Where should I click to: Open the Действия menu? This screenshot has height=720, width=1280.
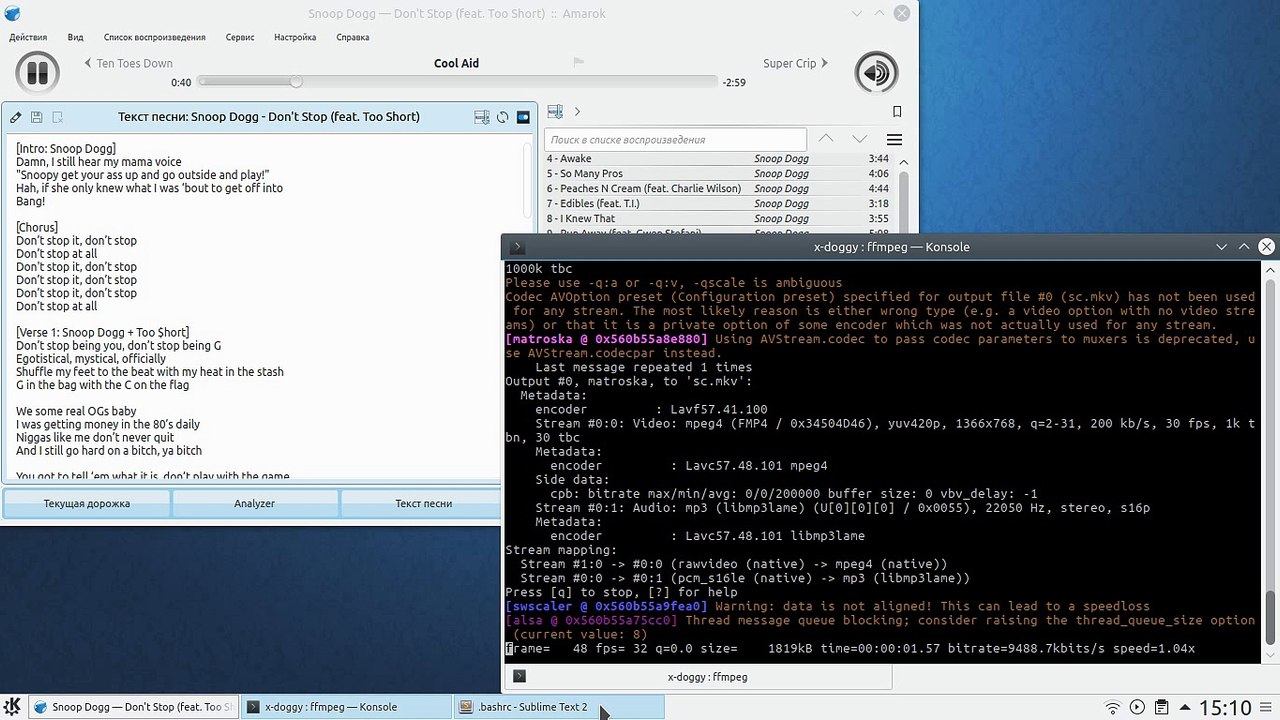pyautogui.click(x=28, y=37)
